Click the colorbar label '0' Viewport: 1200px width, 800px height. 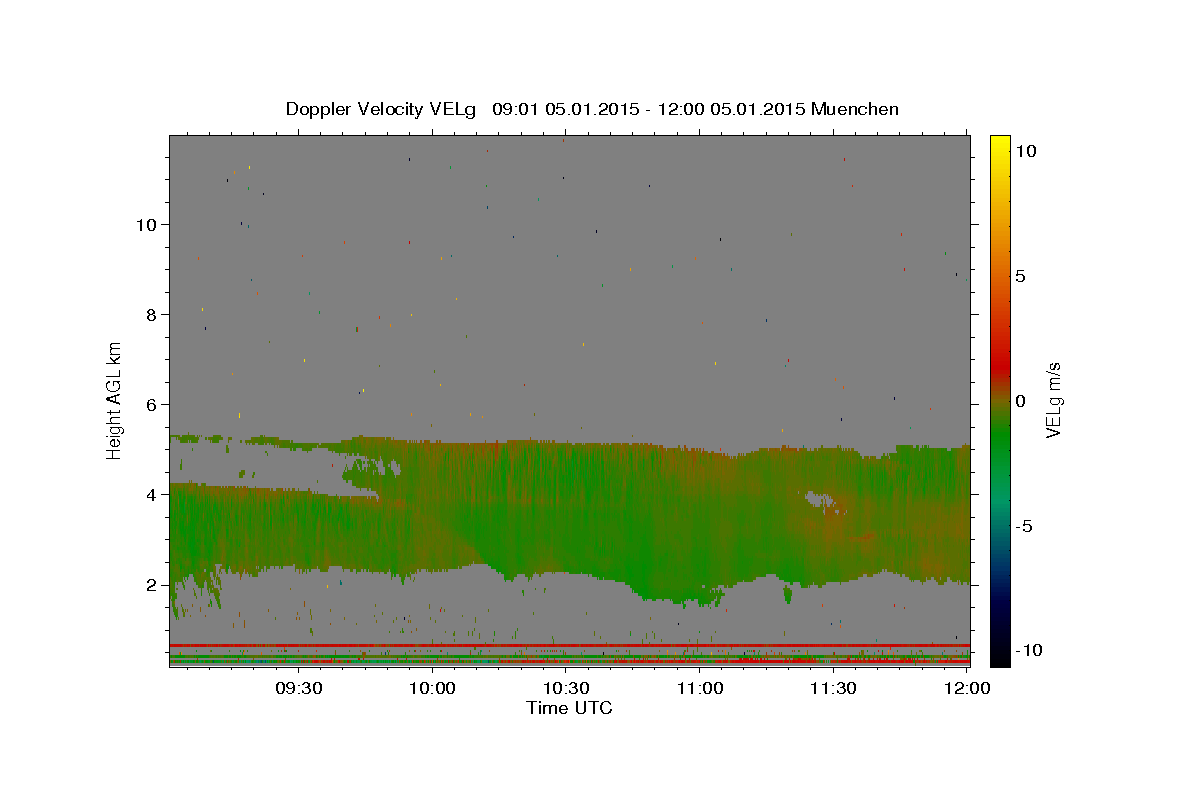tap(1020, 401)
